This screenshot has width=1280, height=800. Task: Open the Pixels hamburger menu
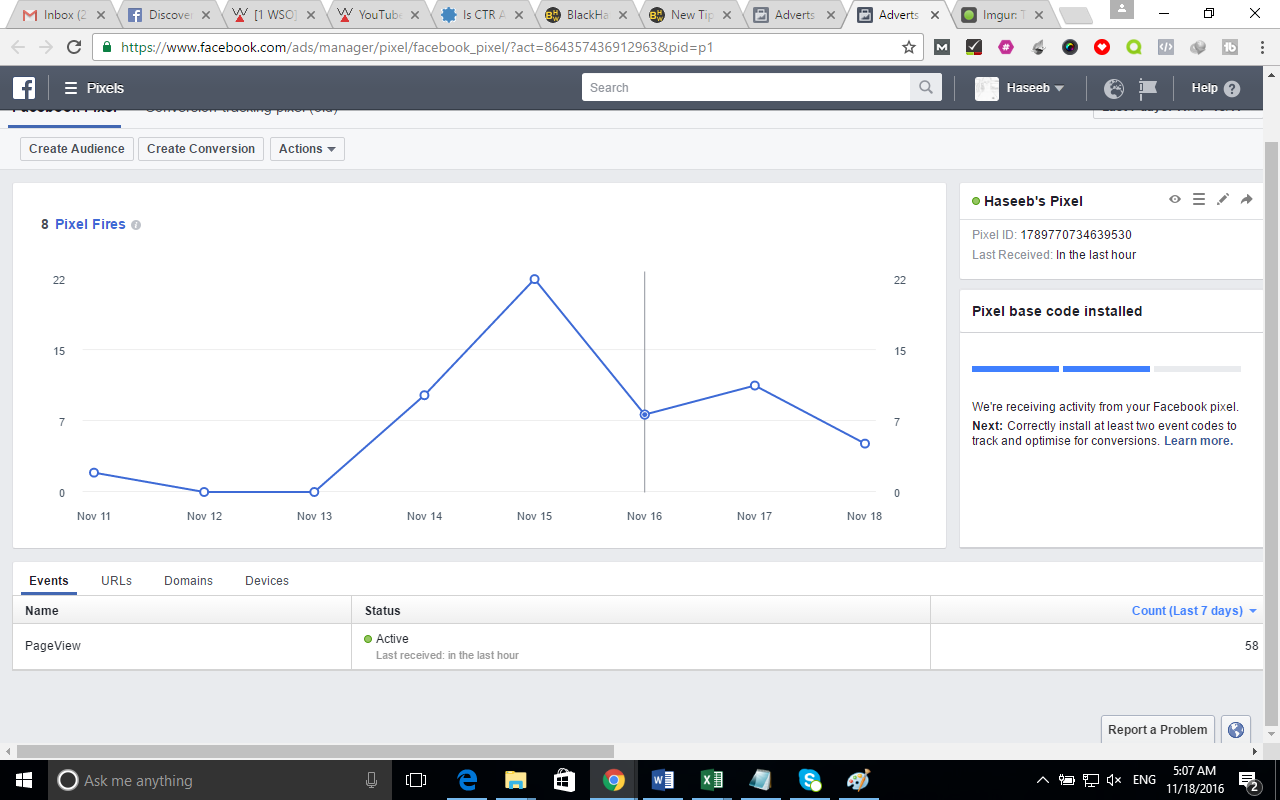coord(71,88)
